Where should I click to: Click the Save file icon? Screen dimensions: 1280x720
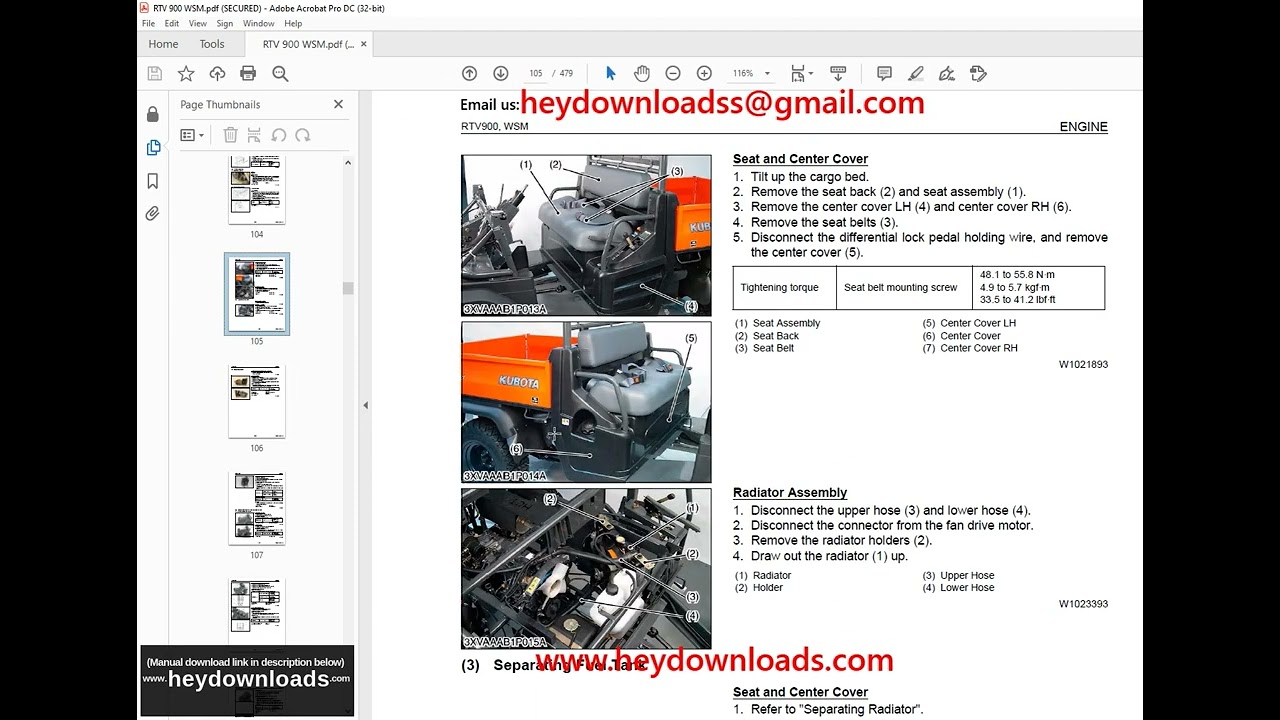pyautogui.click(x=154, y=73)
